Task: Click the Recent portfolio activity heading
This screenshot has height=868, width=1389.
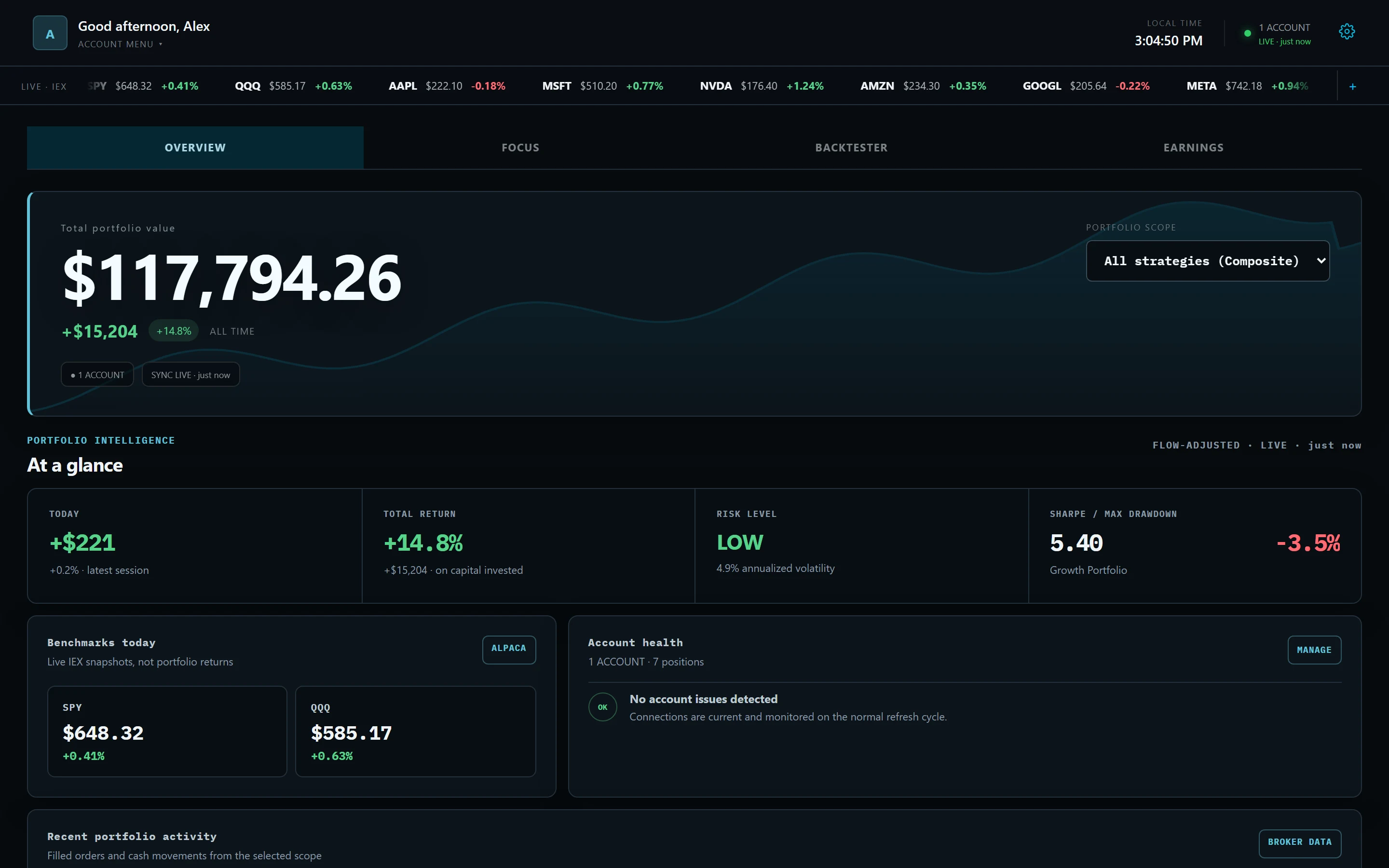Action: pyautogui.click(x=132, y=837)
